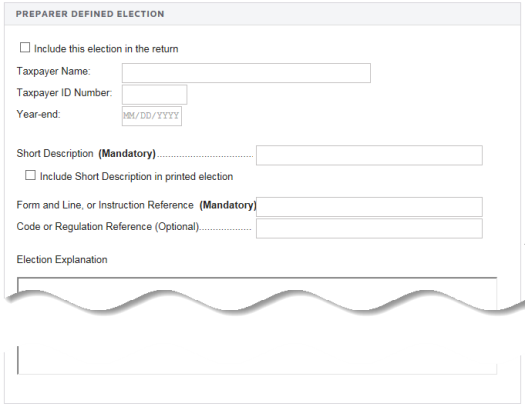
Task: Click the 'Include this election in the return' label text
Action: (106, 49)
